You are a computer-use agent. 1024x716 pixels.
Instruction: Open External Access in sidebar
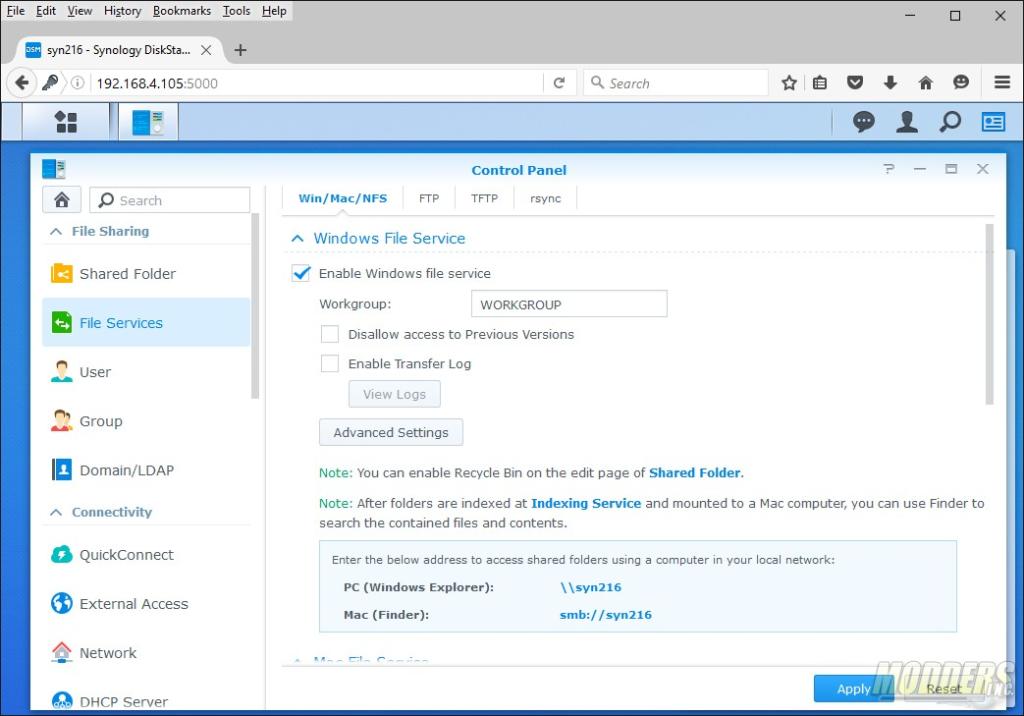click(133, 604)
